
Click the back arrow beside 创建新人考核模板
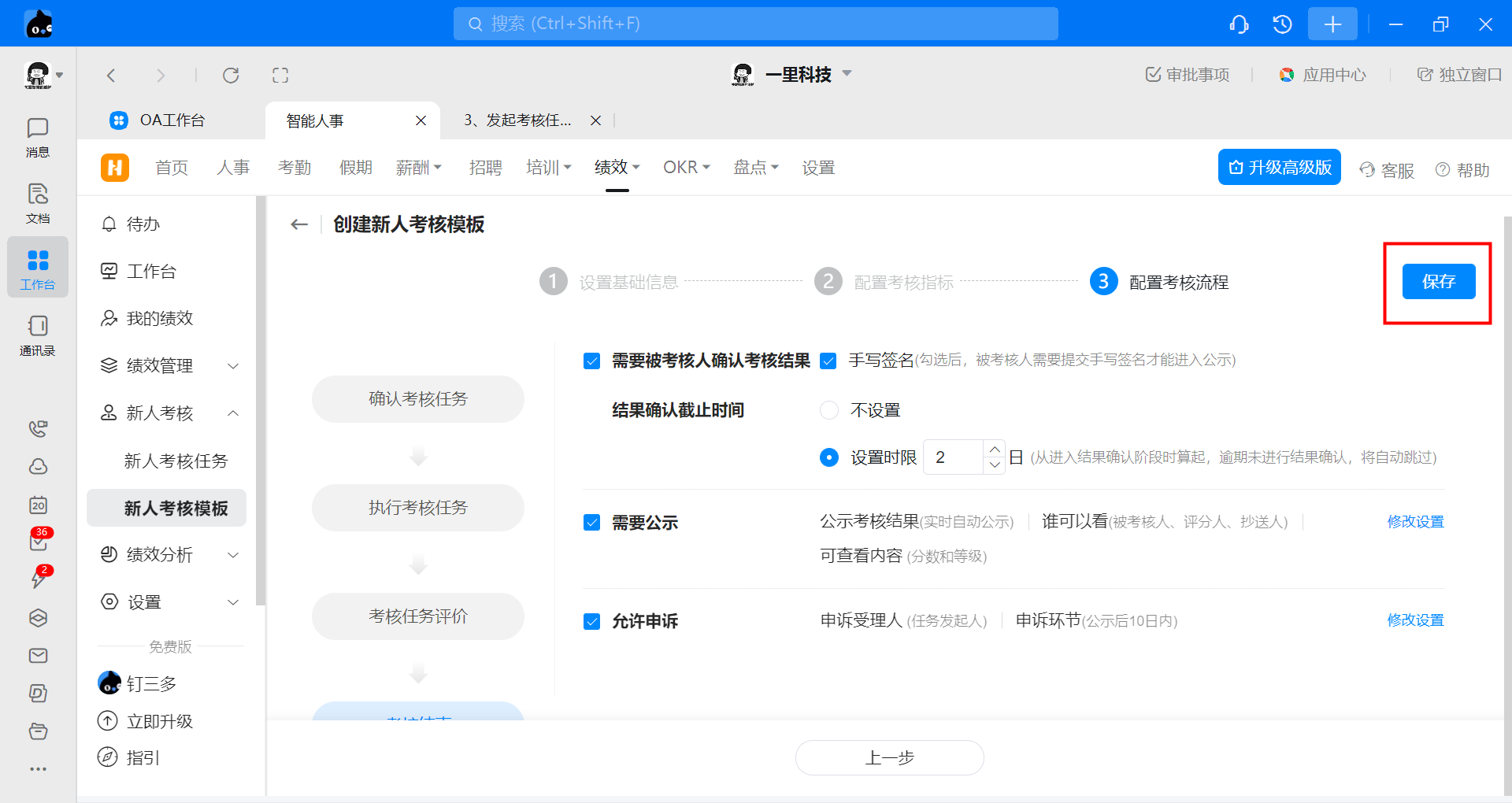(x=299, y=224)
